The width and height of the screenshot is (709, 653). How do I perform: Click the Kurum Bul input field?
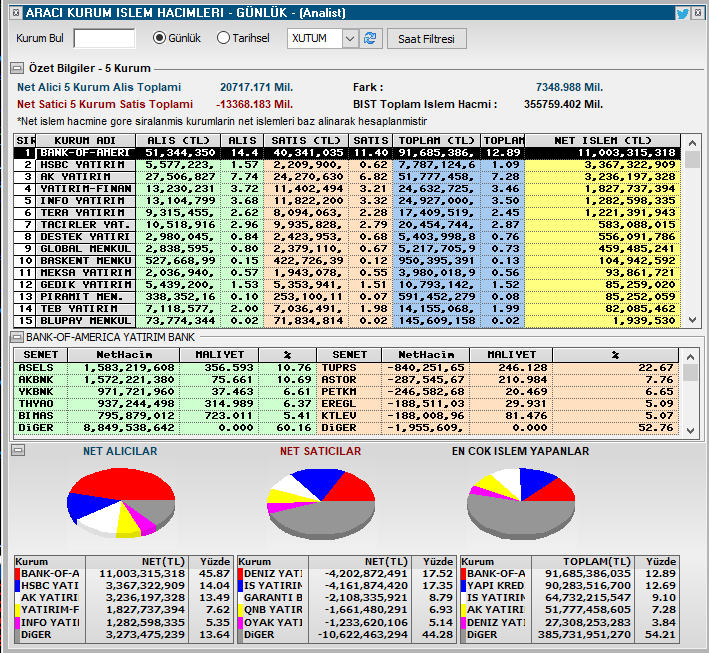point(104,38)
